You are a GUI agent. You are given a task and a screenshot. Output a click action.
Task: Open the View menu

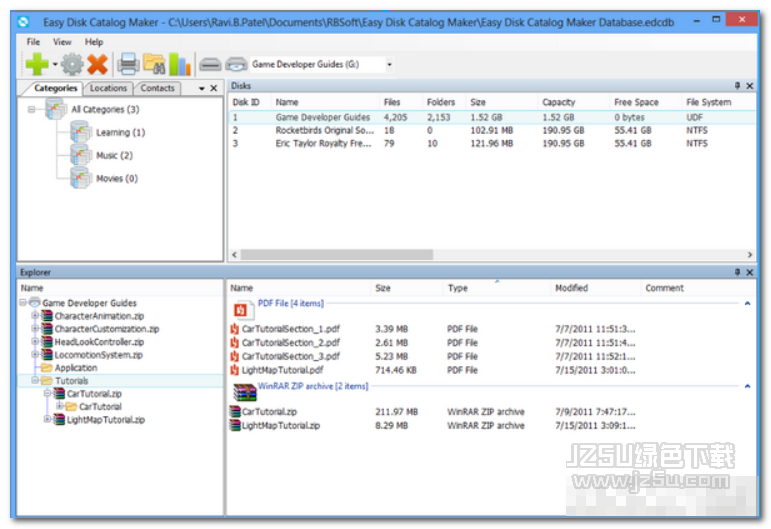click(62, 42)
